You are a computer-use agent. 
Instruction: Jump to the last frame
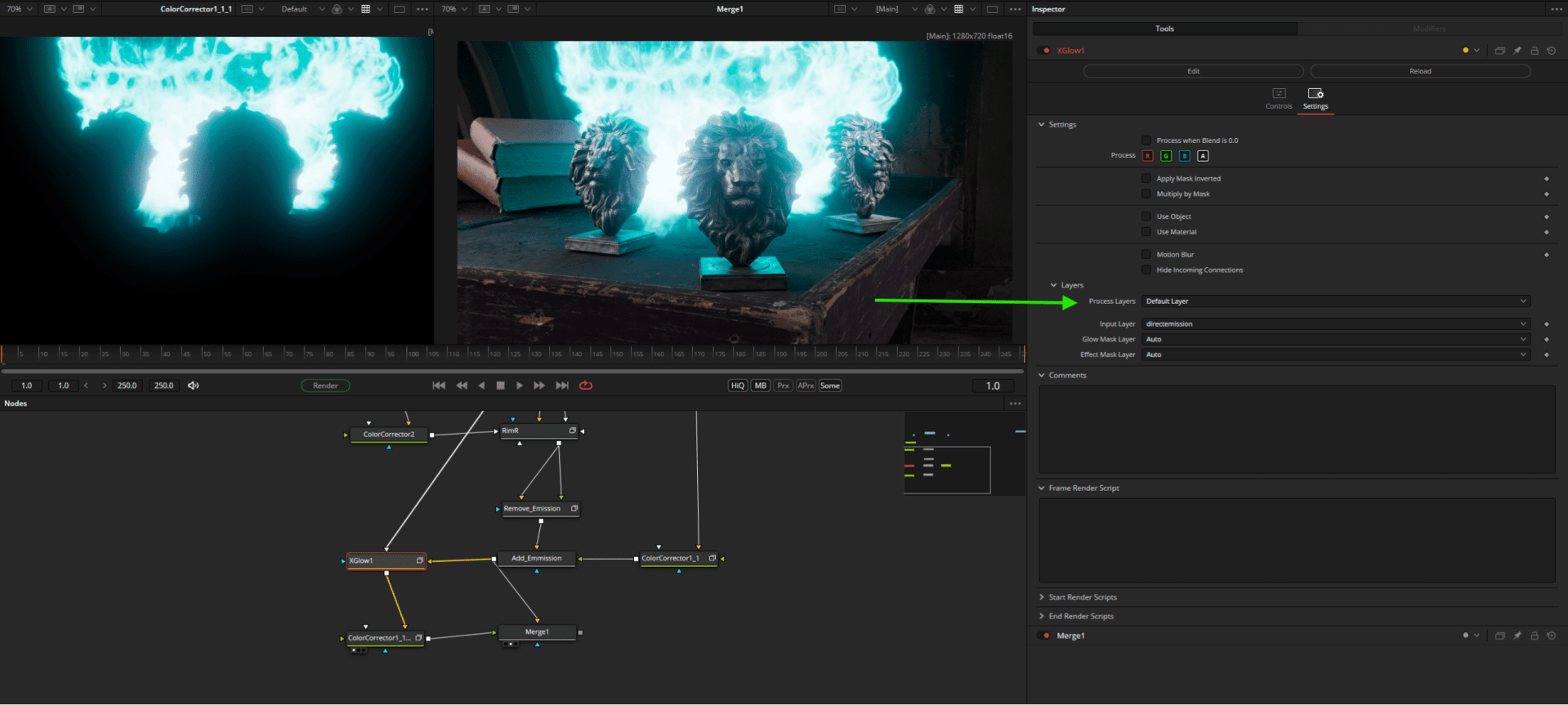coord(562,386)
